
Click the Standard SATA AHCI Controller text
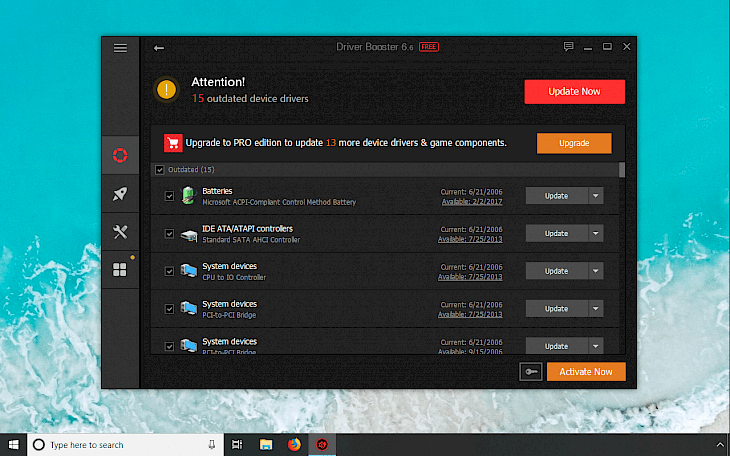(251, 240)
